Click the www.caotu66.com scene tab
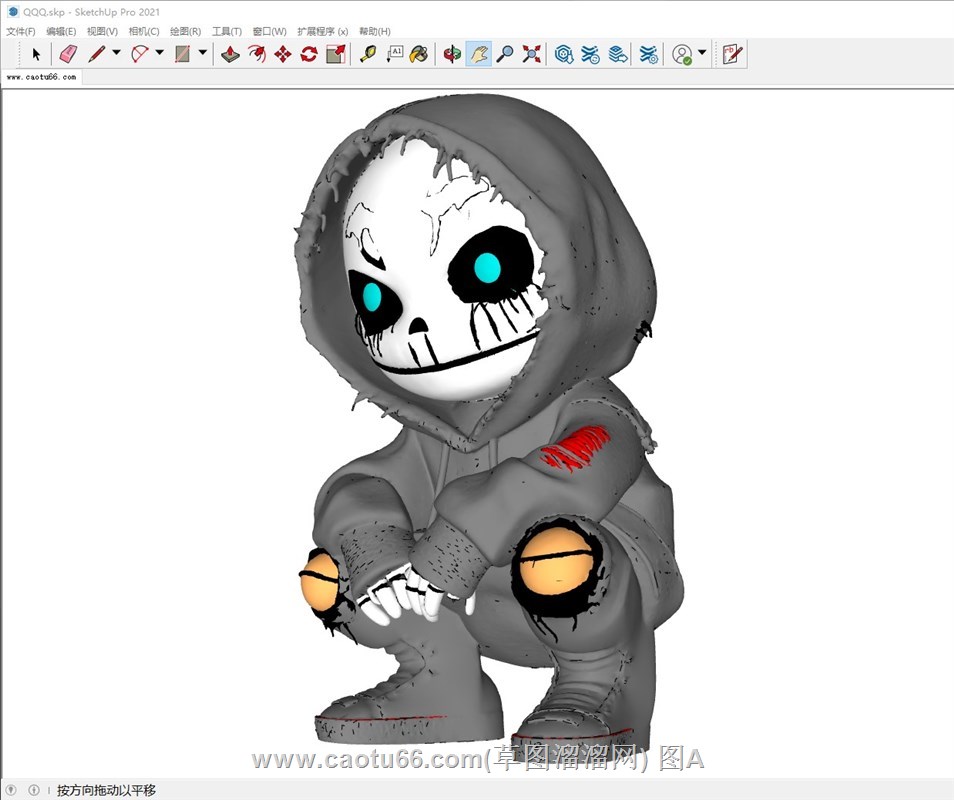Image resolution: width=954 pixels, height=800 pixels. (x=41, y=77)
